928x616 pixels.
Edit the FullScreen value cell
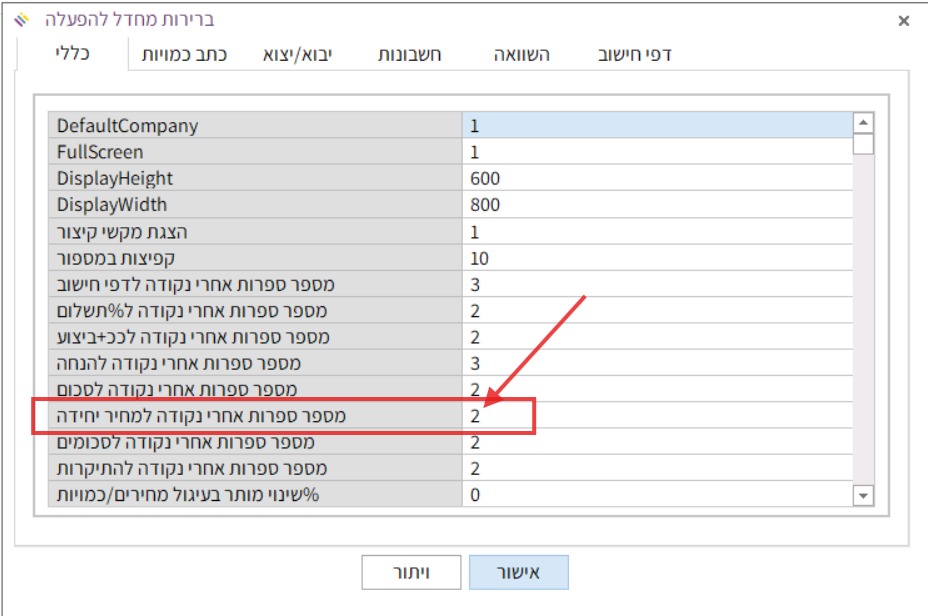(655, 152)
